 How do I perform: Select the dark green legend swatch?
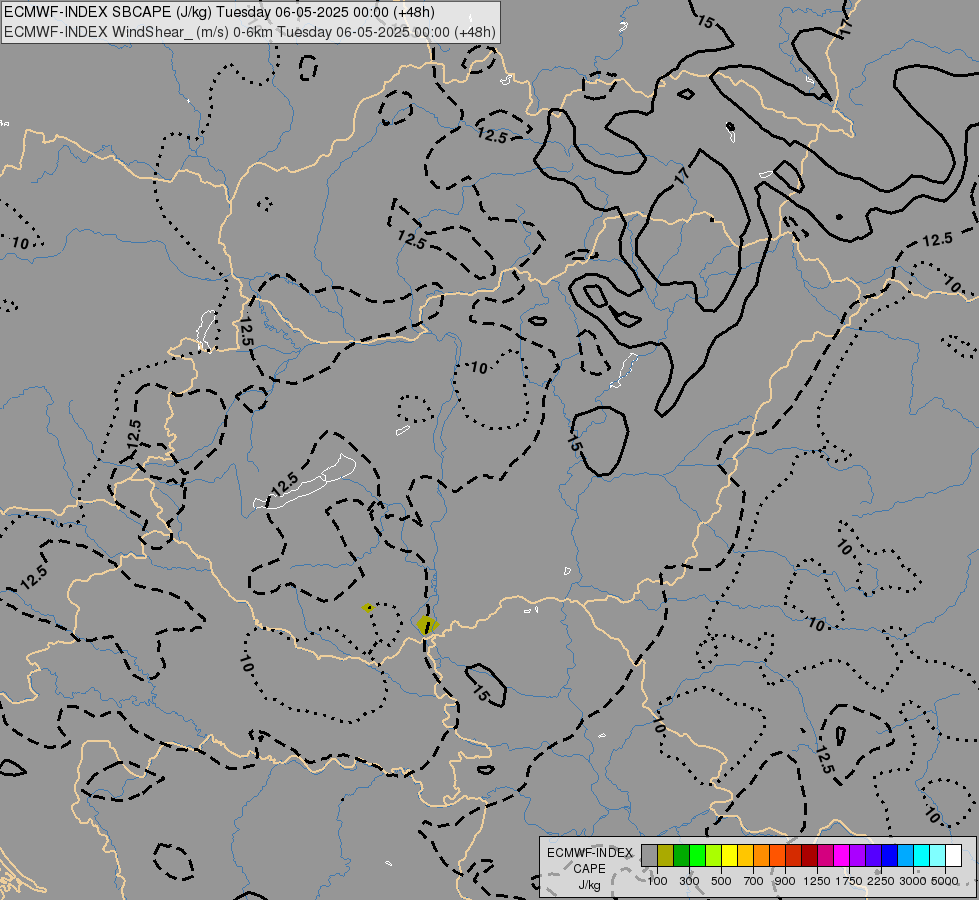coord(682,856)
